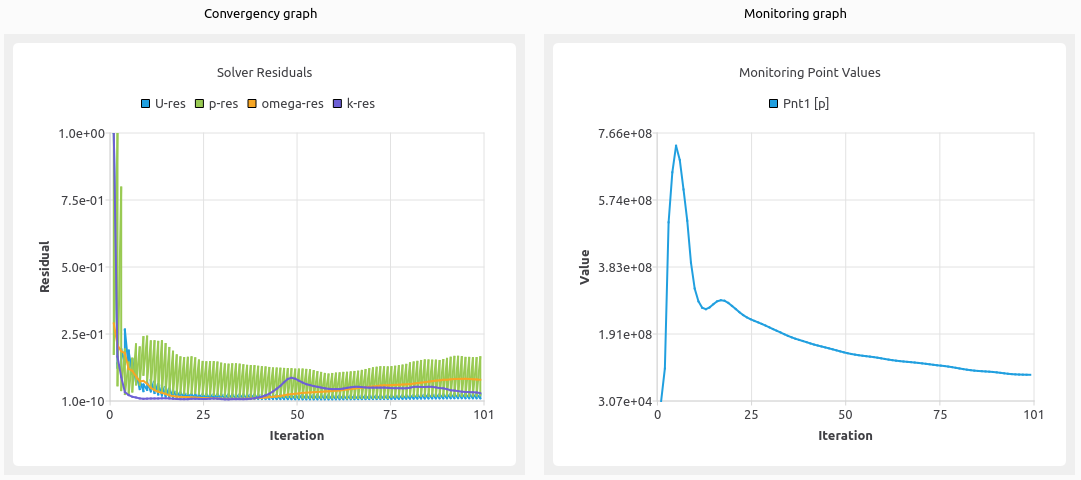1081x480 pixels.
Task: Click the green p-res legend swatch
Action: pos(200,104)
